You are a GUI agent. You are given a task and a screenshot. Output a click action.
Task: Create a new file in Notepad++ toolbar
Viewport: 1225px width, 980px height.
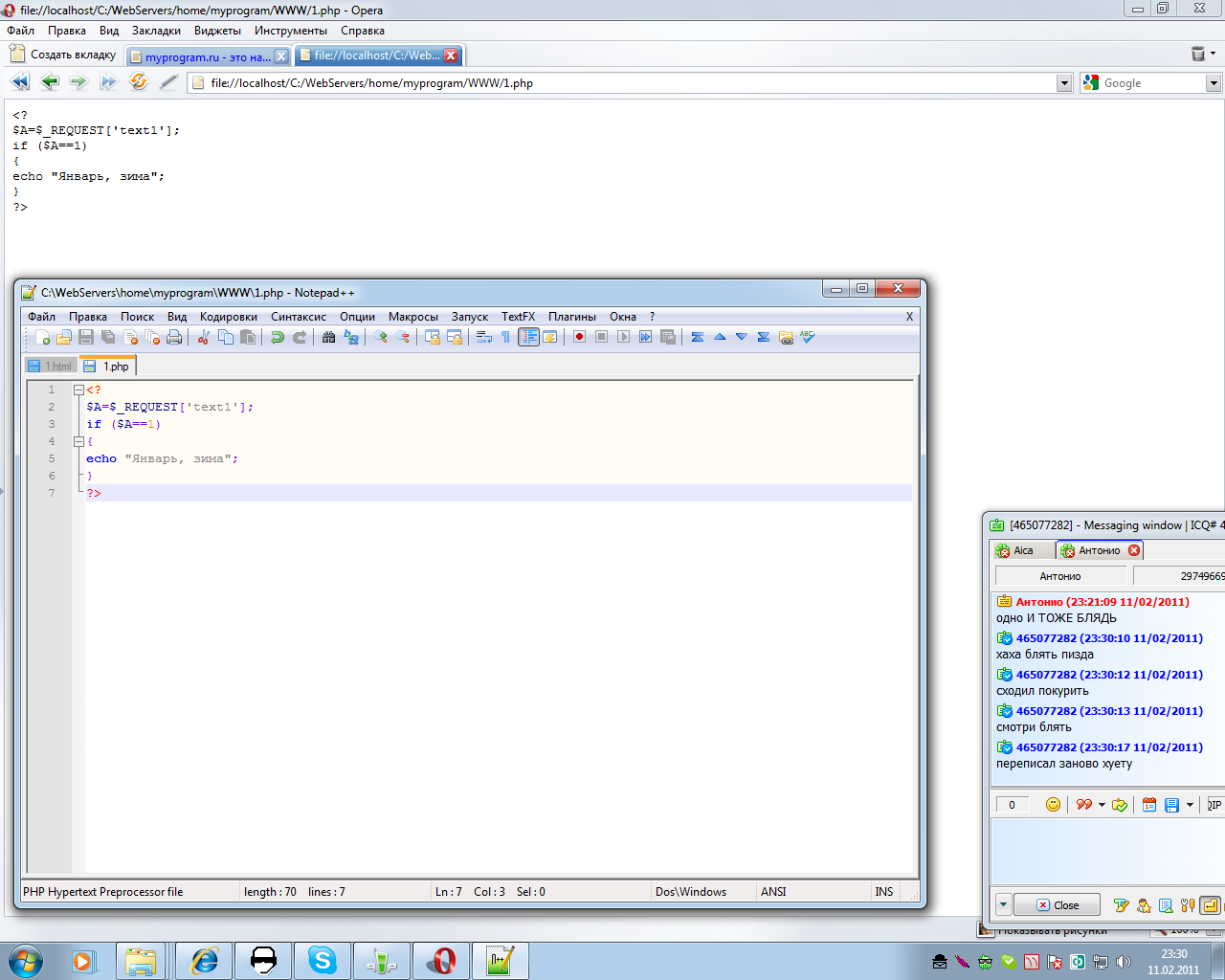42,337
